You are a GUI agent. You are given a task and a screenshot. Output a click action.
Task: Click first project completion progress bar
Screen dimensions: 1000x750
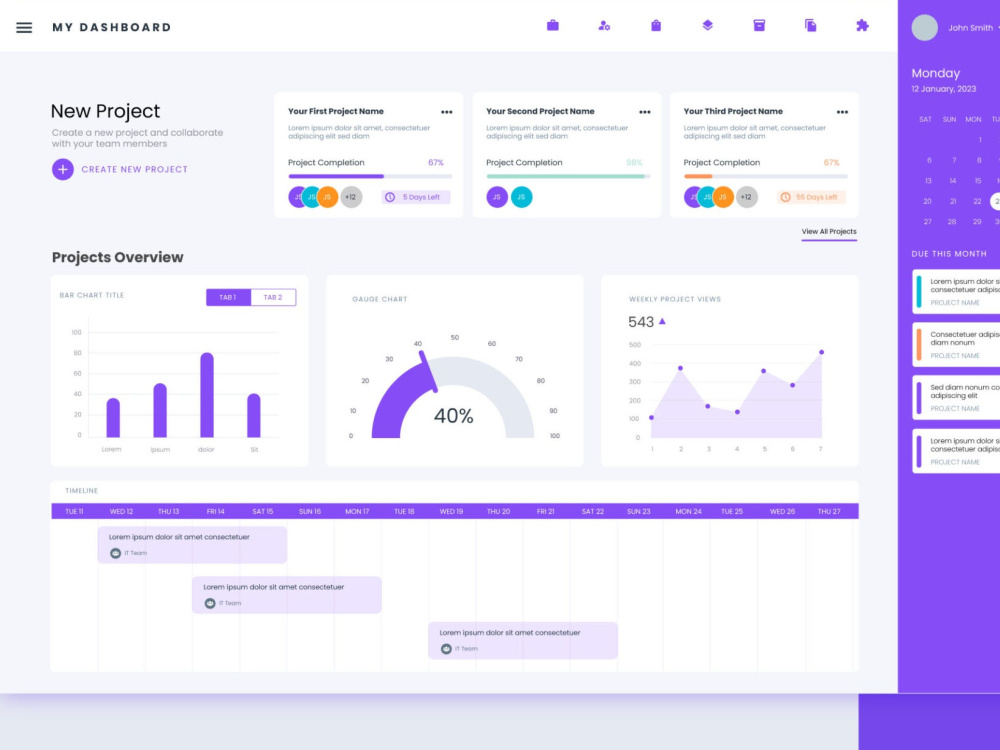[370, 176]
